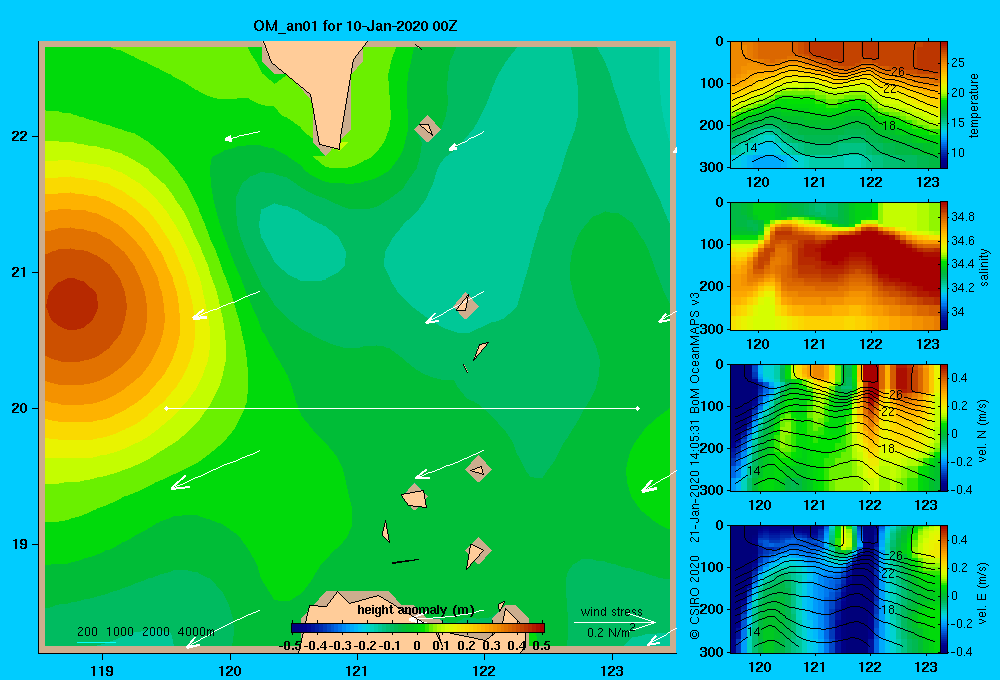The height and width of the screenshot is (680, 1000).
Task: Click the height anomaly color bar
Action: click(x=418, y=628)
